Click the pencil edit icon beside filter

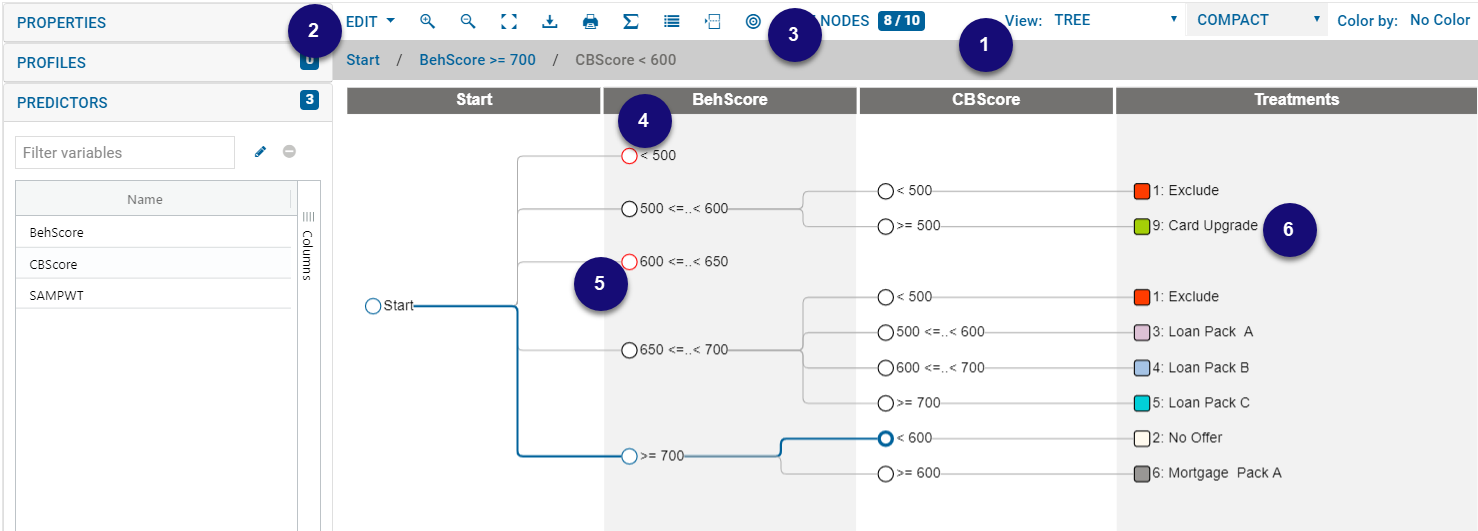coord(261,152)
